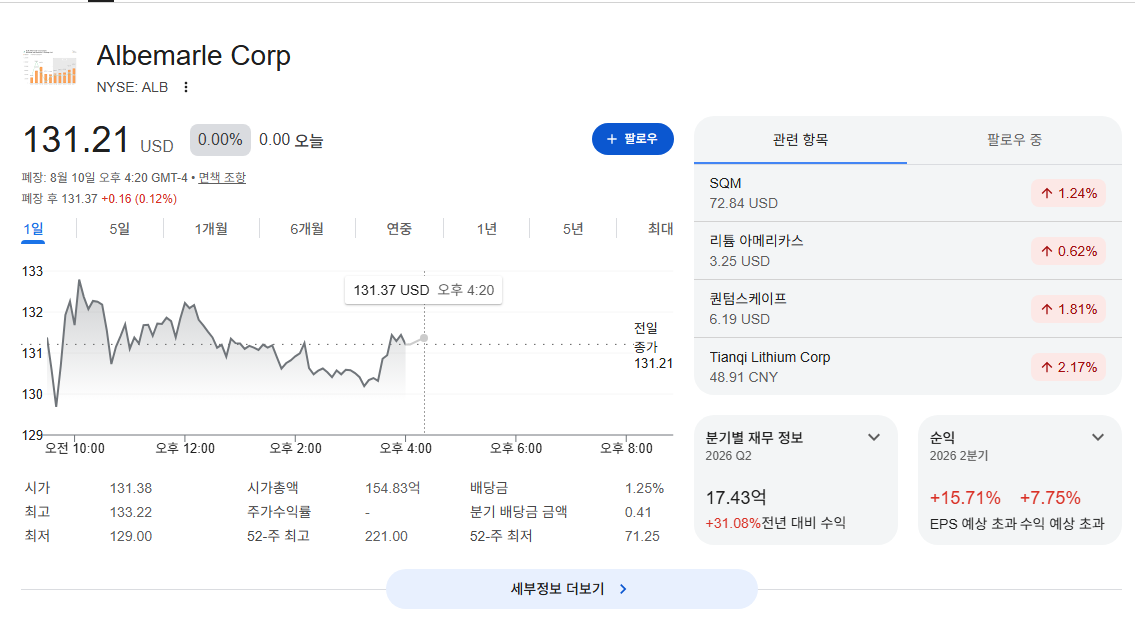
Task: Switch to the 팔로우 중 tab
Action: 1014,140
